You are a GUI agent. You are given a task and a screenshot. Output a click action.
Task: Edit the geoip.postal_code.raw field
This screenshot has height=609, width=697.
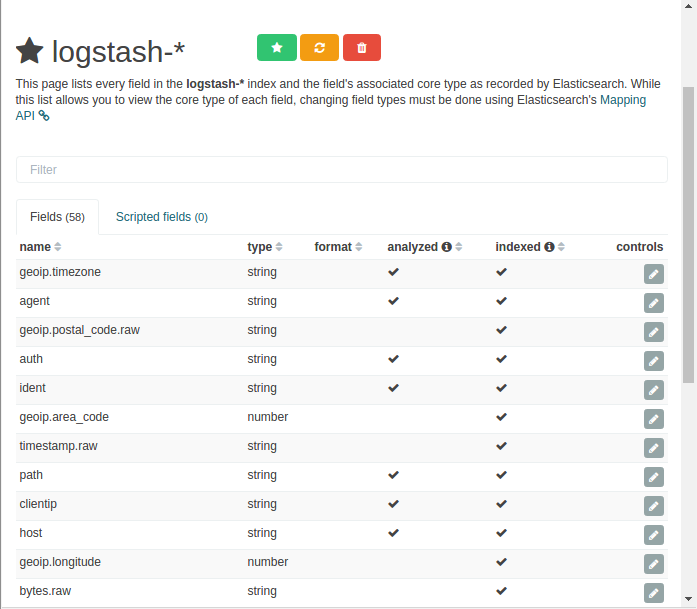coord(653,332)
